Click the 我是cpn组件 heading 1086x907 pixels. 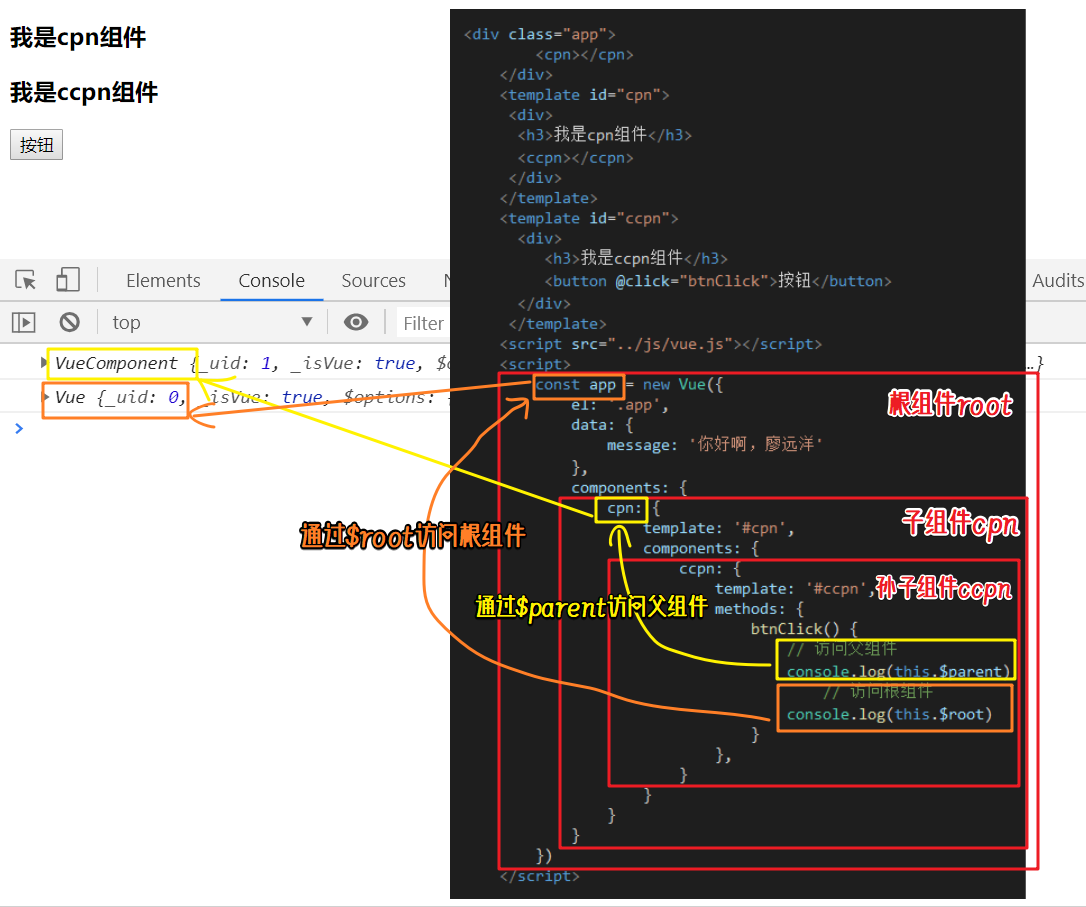pos(78,37)
